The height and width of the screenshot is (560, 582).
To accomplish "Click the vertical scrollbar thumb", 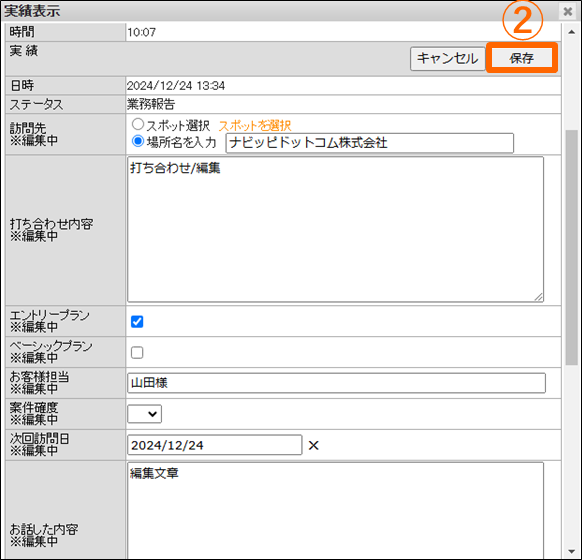I will coord(572,247).
